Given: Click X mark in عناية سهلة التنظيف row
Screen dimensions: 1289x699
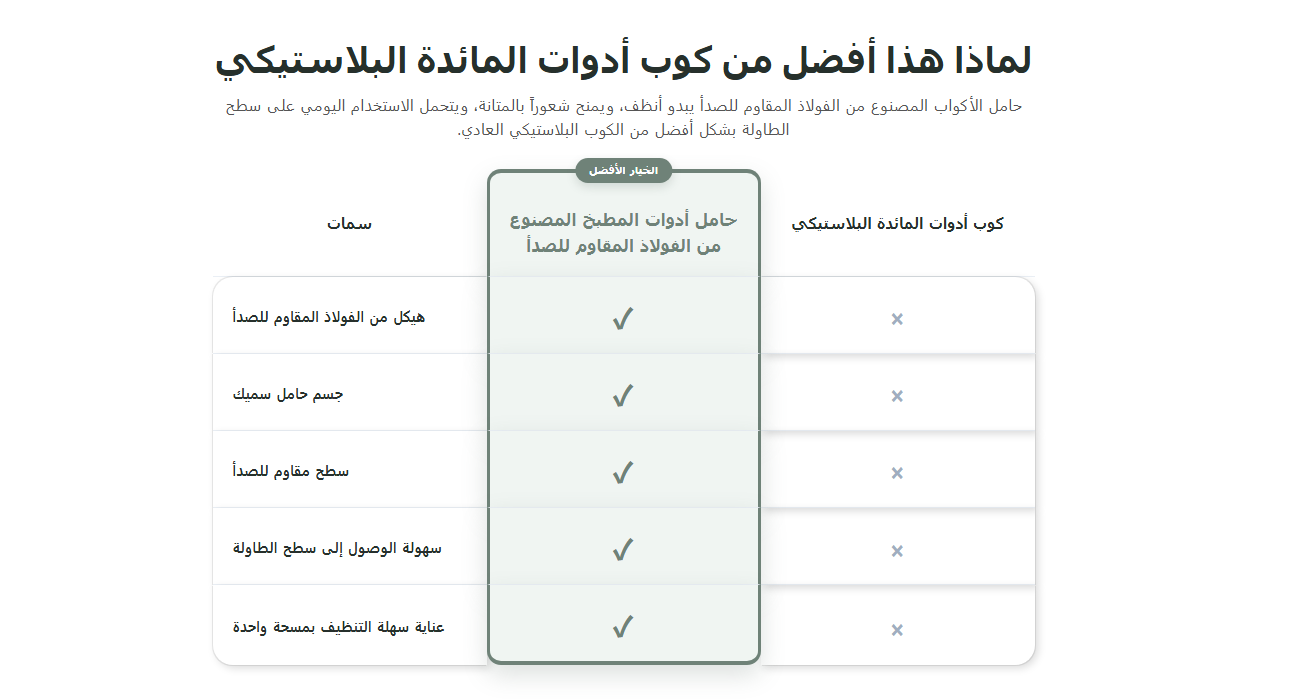Looking at the screenshot, I should 897,630.
